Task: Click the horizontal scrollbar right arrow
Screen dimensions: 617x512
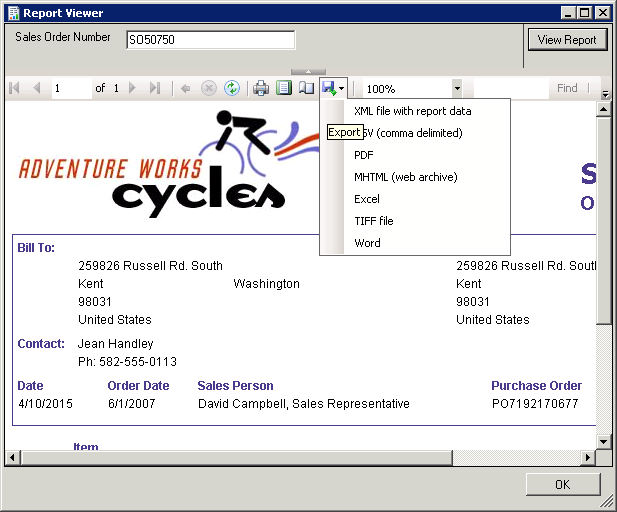Action: pos(588,457)
